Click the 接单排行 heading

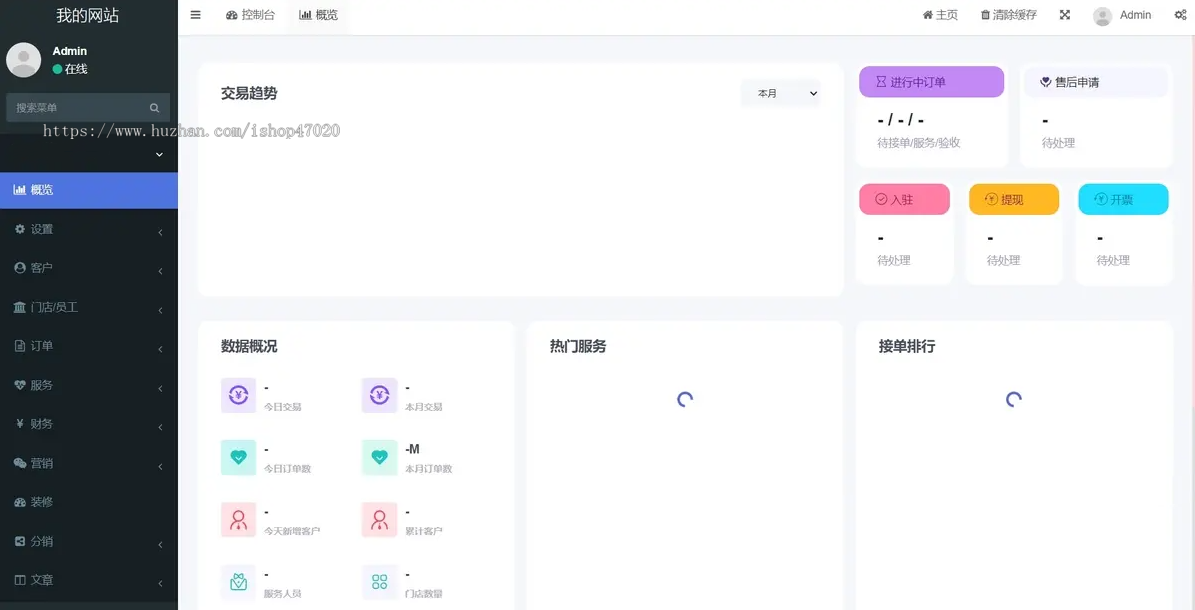pyautogui.click(x=907, y=346)
